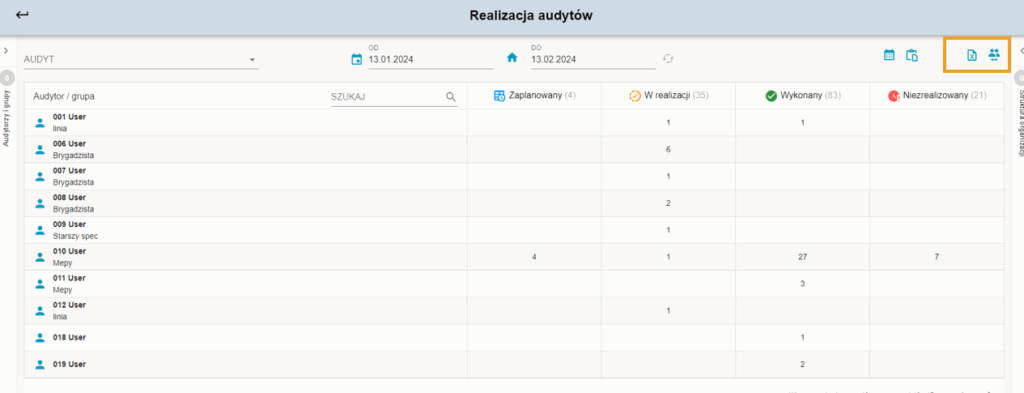
Task: Expand the left Audytorzy i grupy panel
Action: (5, 51)
